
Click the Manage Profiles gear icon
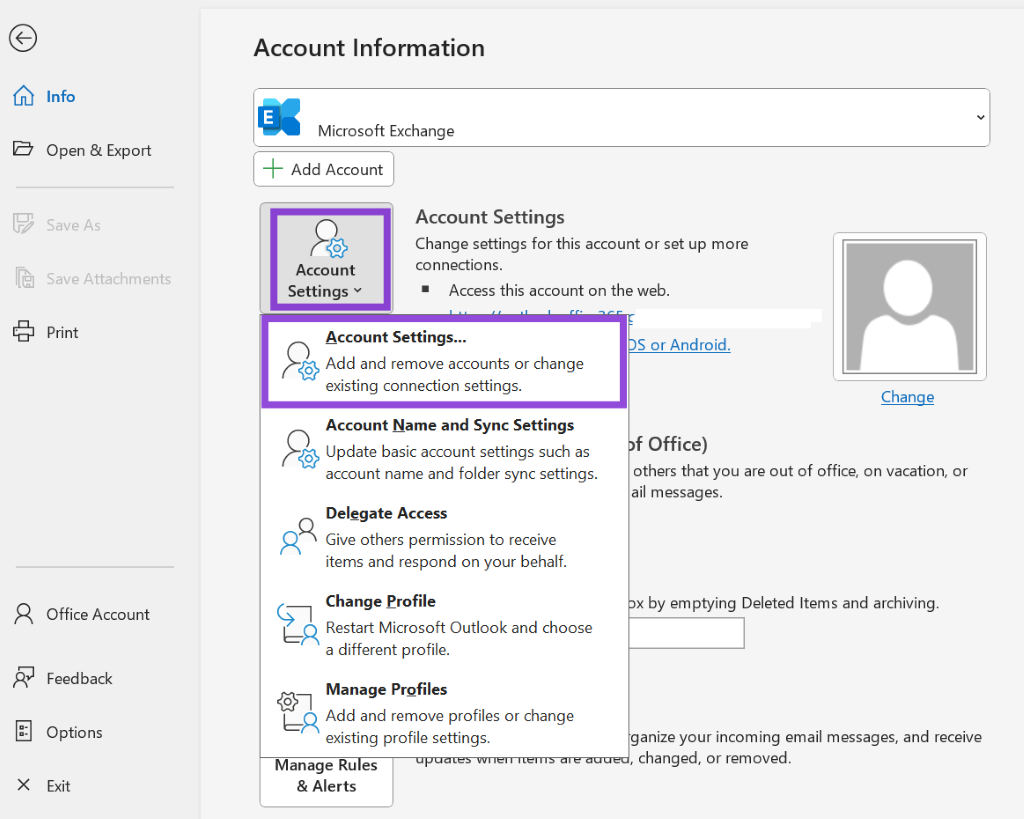pos(298,712)
